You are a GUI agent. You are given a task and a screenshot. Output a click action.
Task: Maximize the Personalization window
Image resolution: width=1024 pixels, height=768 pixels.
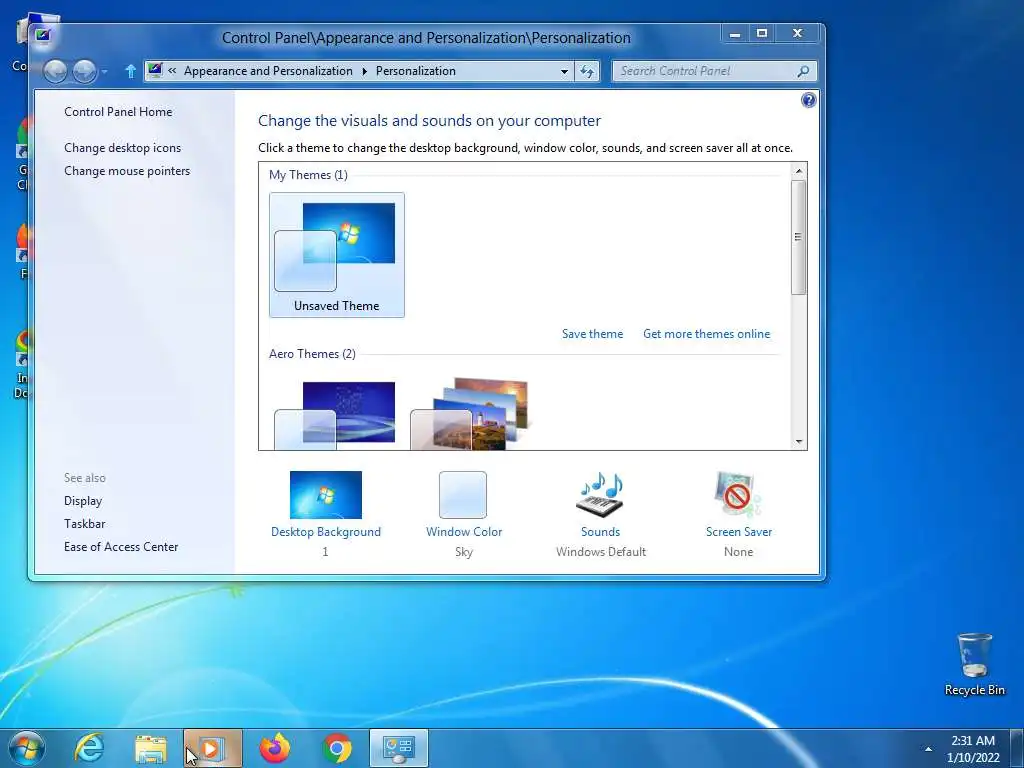(x=761, y=33)
